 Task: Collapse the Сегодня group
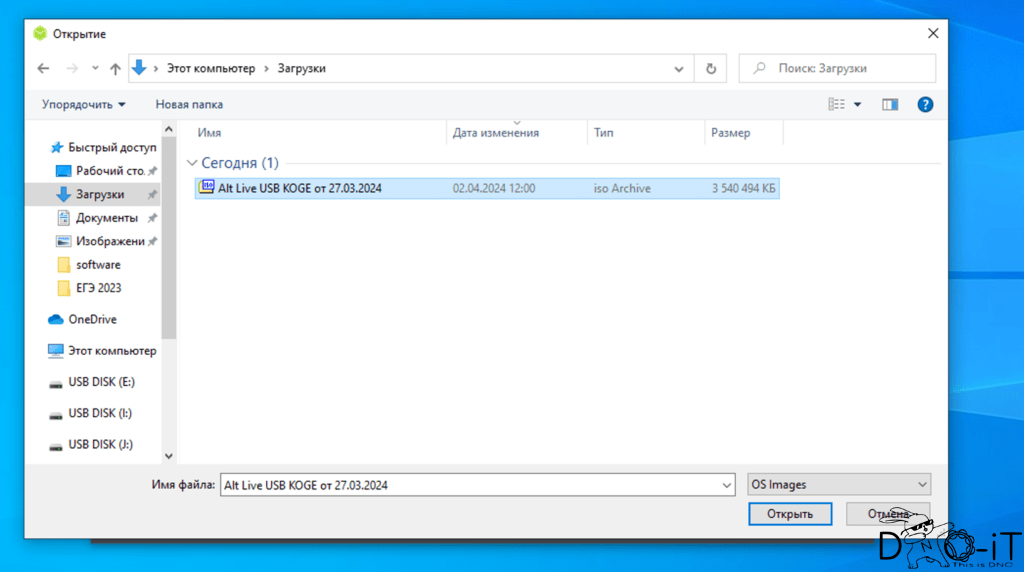coord(192,163)
